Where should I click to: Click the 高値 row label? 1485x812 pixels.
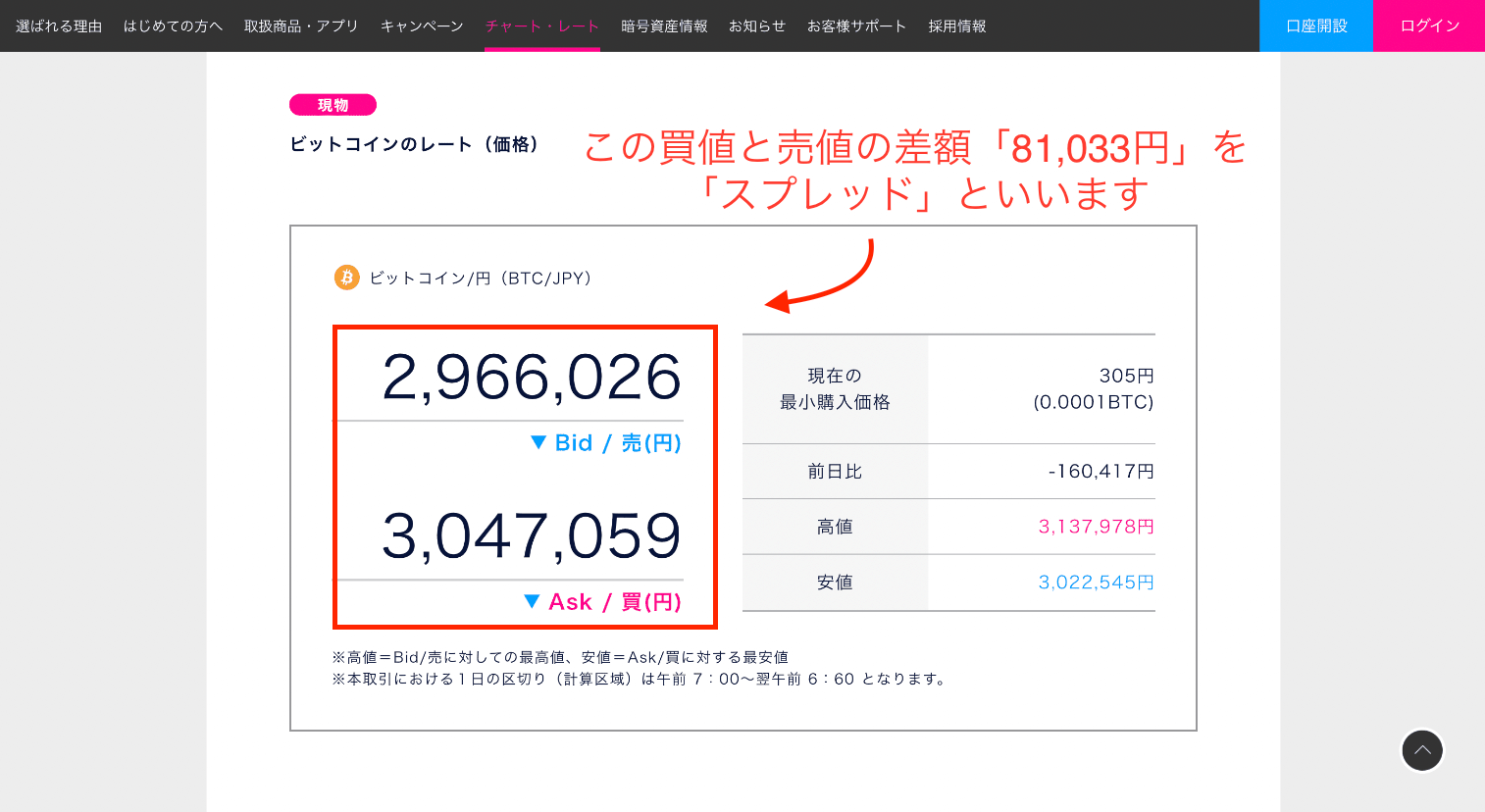point(835,527)
